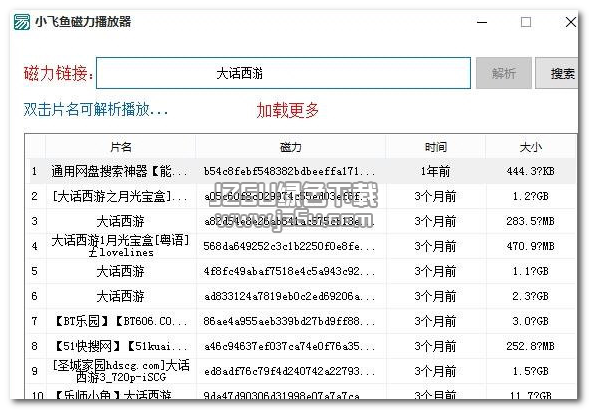Click the 1年前 time cell

[435, 171]
